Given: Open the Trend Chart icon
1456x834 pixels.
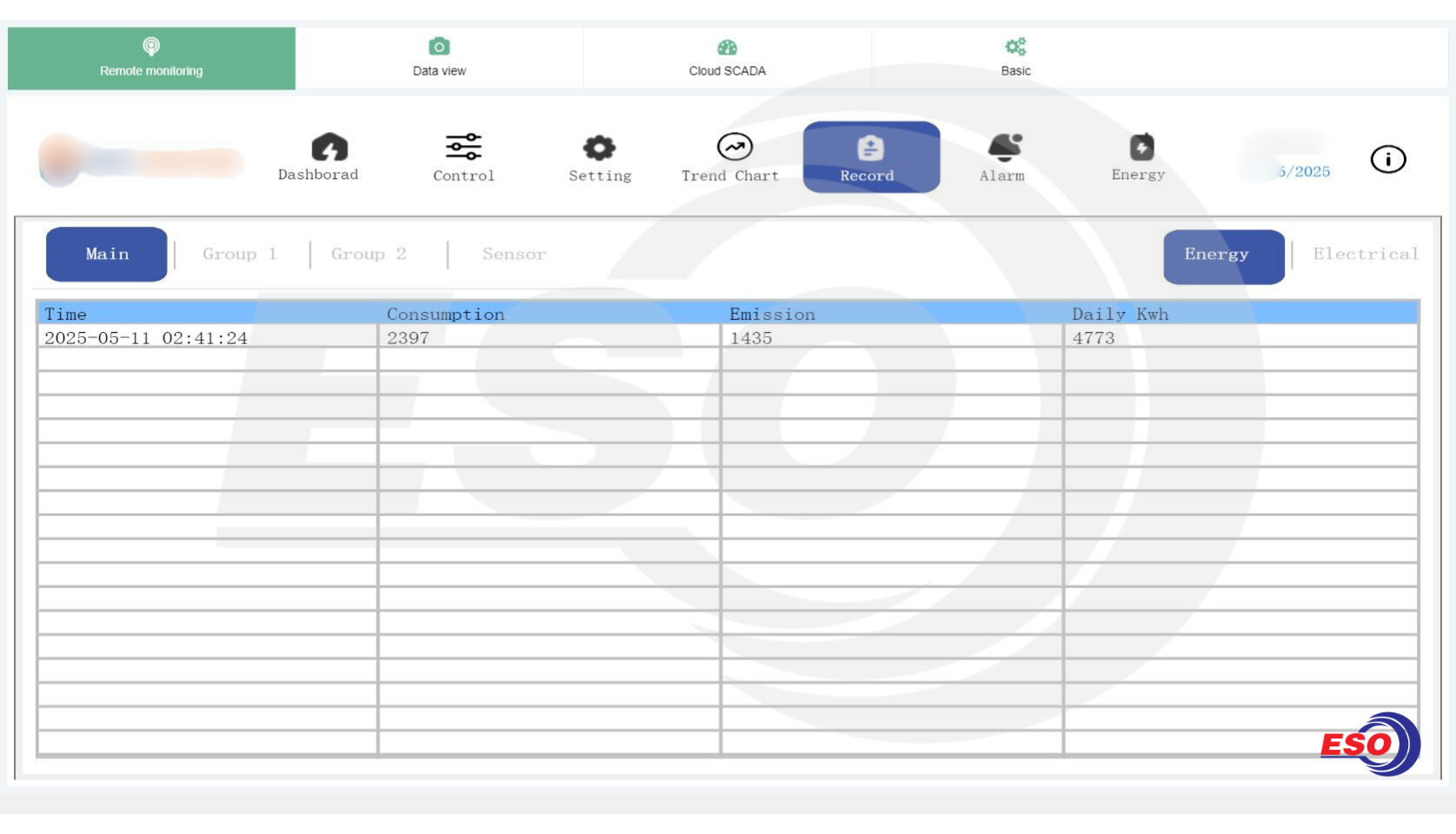Looking at the screenshot, I should coord(734,148).
